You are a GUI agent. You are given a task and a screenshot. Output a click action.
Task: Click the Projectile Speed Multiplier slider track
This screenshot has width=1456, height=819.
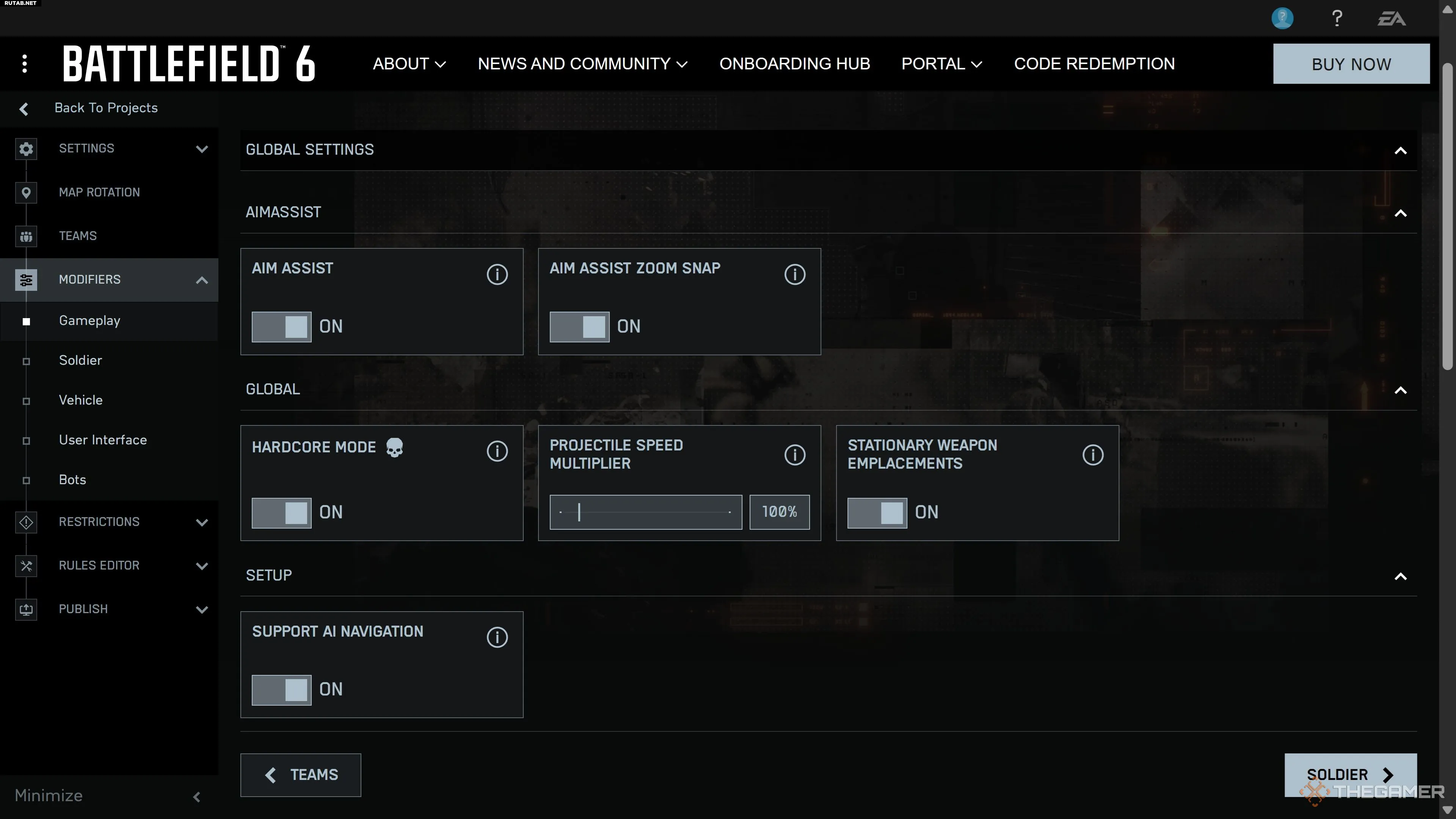645,512
